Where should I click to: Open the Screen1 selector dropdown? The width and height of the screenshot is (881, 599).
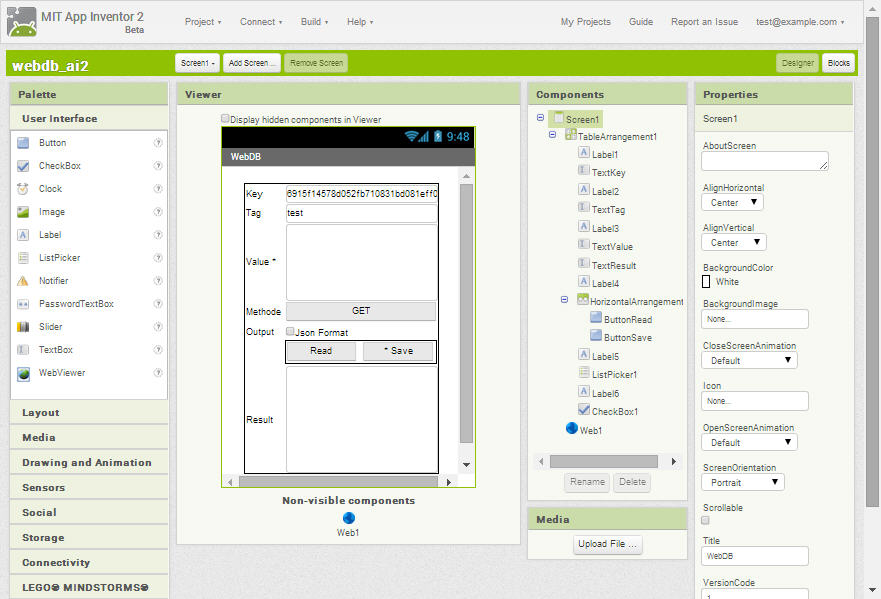[197, 63]
